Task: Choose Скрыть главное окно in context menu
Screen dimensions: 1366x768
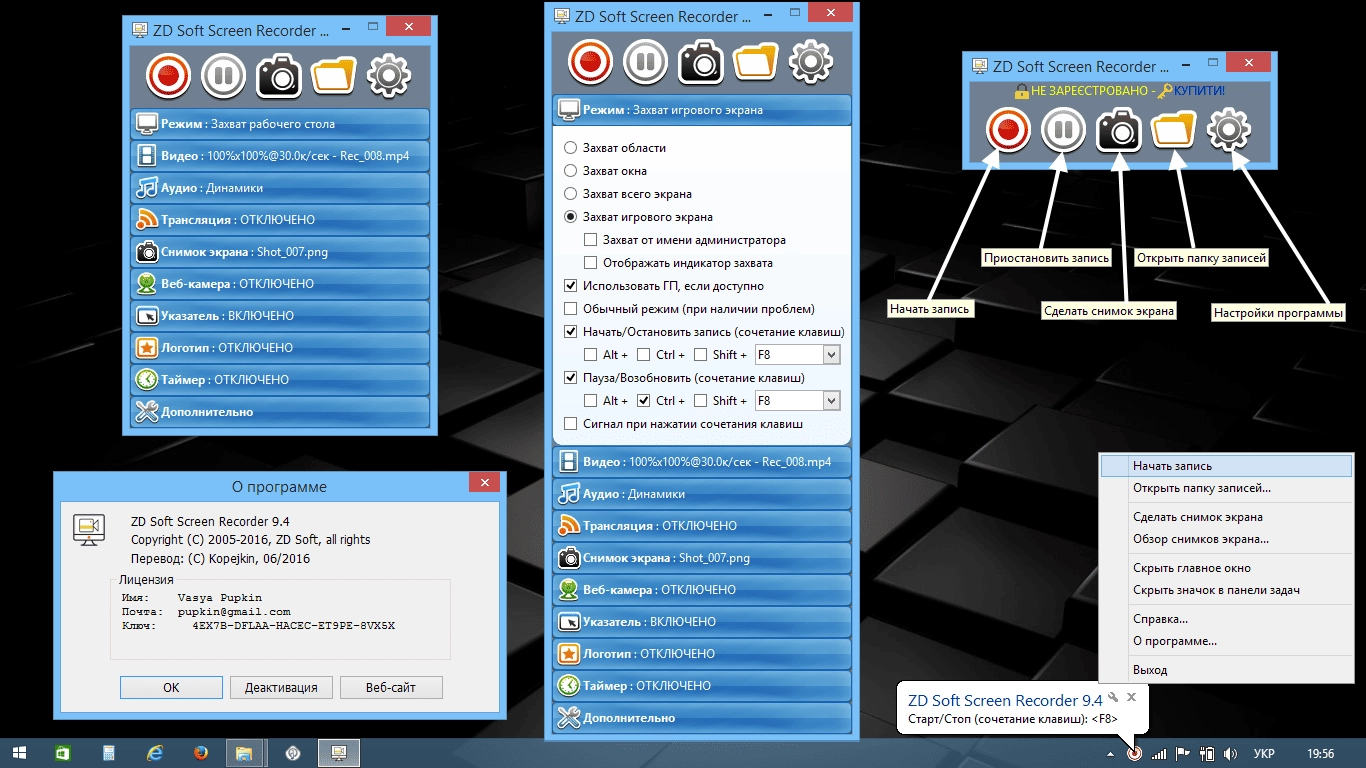Action: point(1224,568)
